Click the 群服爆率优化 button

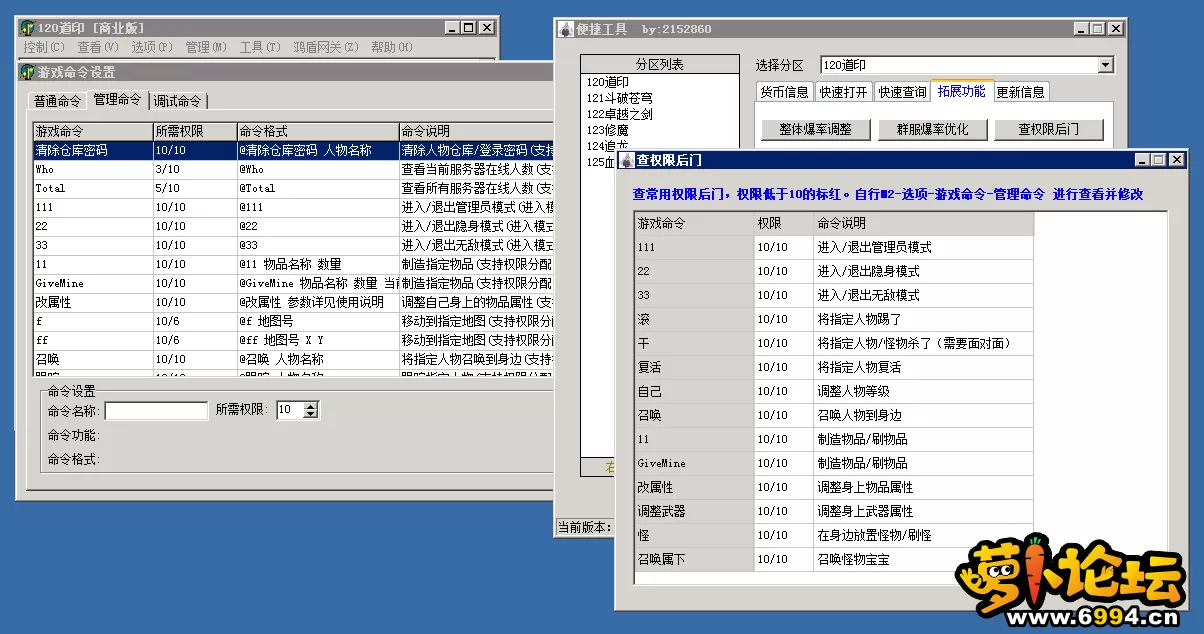pos(932,129)
